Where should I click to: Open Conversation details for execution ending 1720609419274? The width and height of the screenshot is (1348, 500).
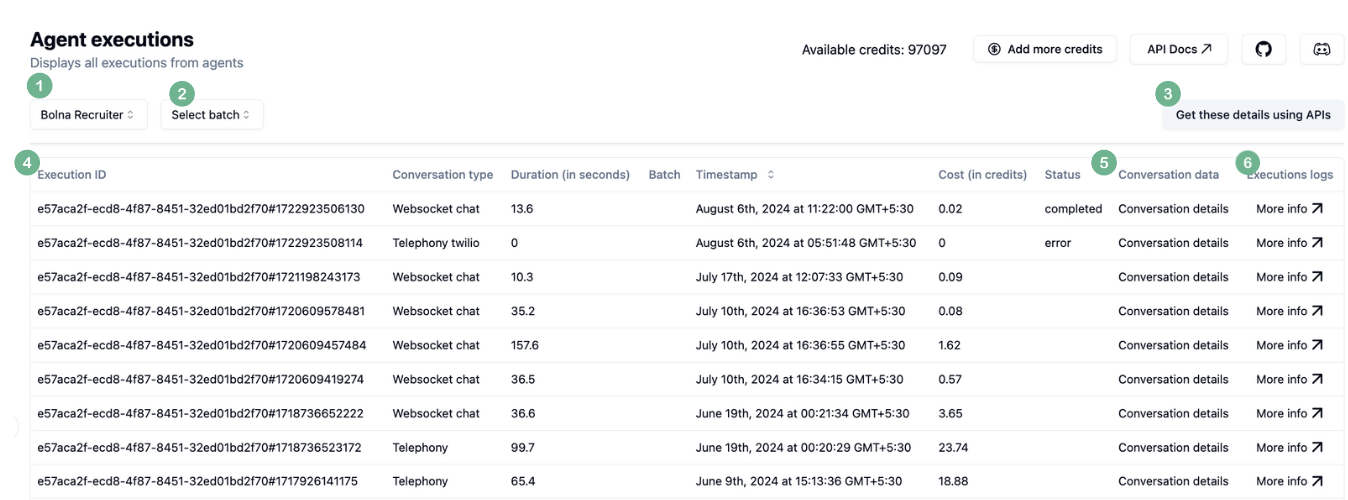1173,379
